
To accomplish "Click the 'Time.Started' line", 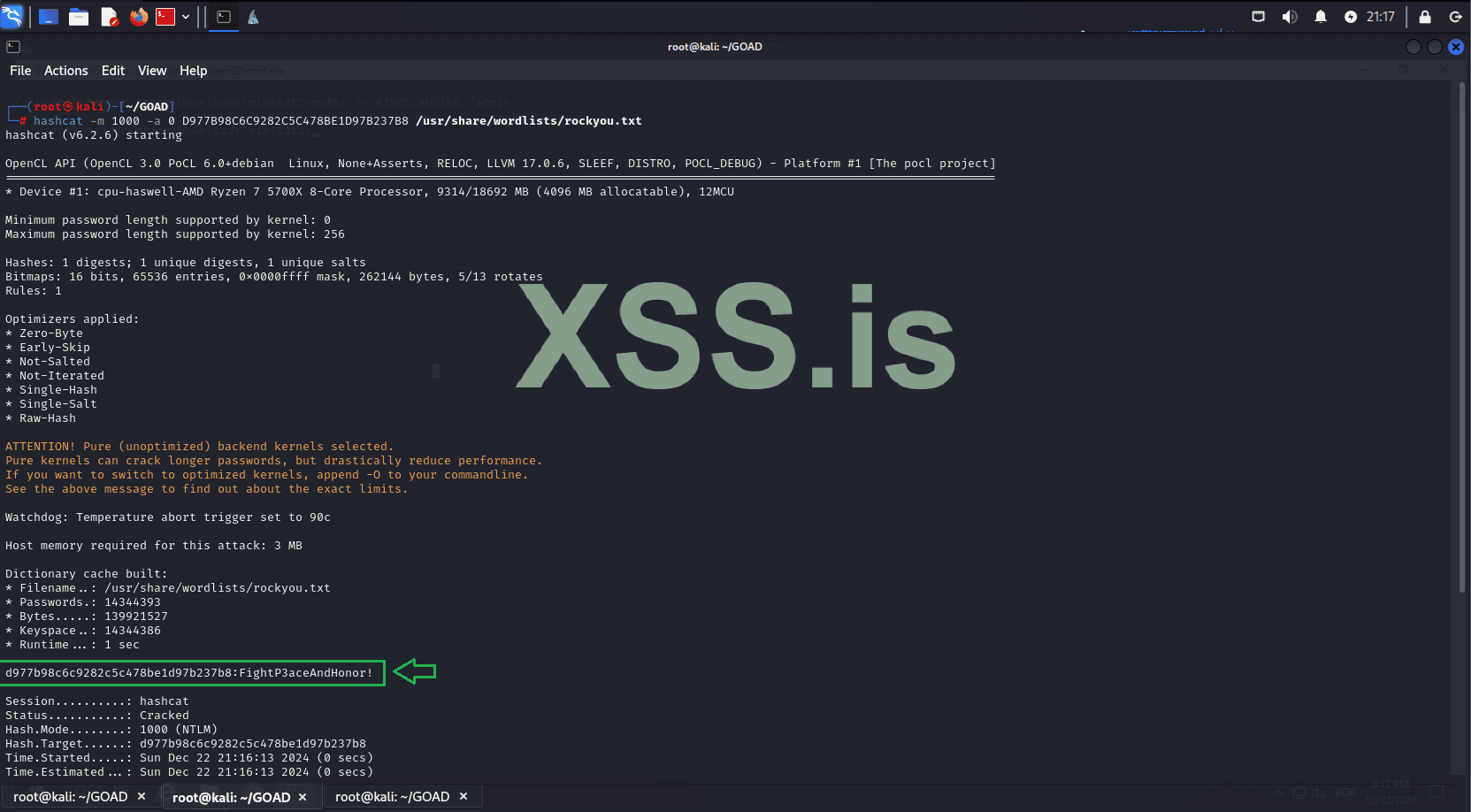I will (189, 758).
